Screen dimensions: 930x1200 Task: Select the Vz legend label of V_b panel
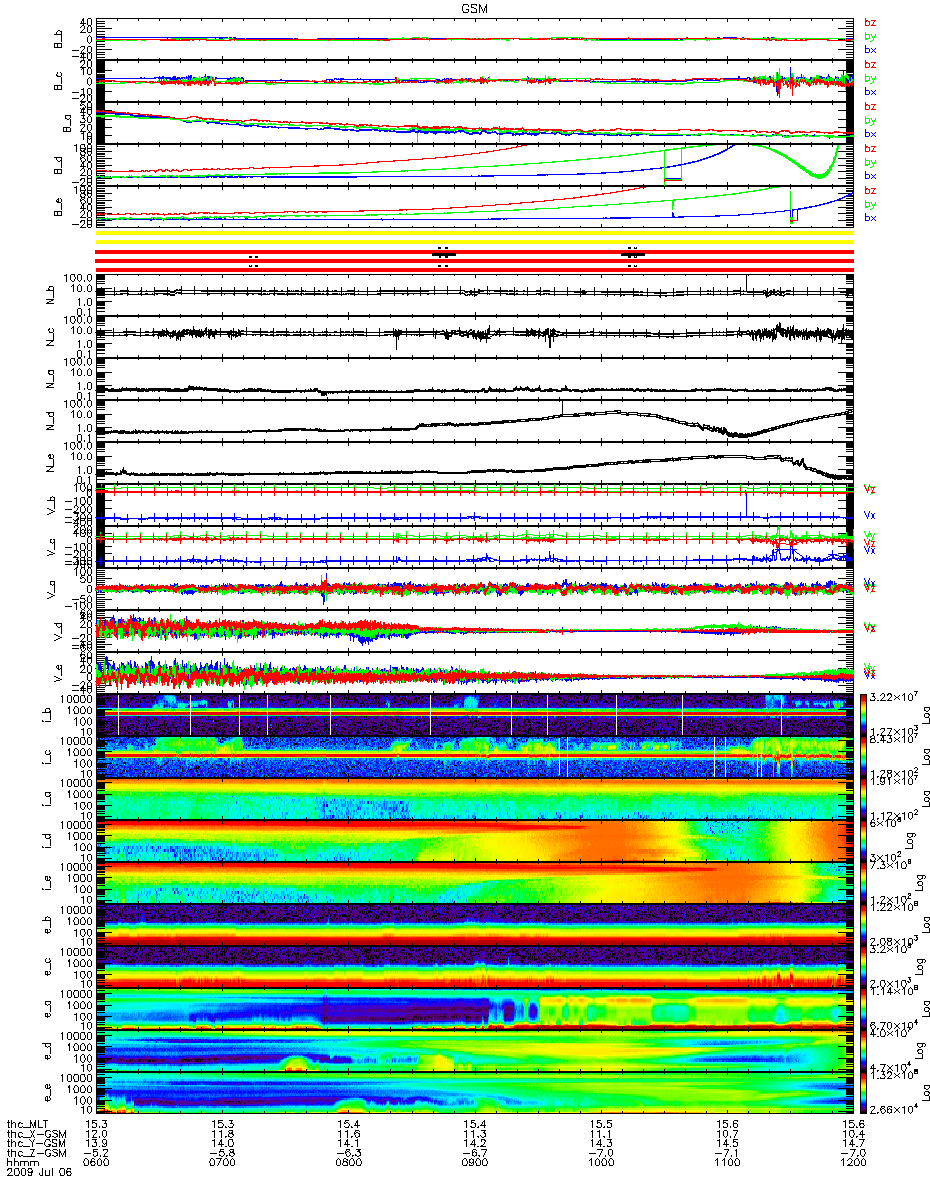tap(869, 488)
